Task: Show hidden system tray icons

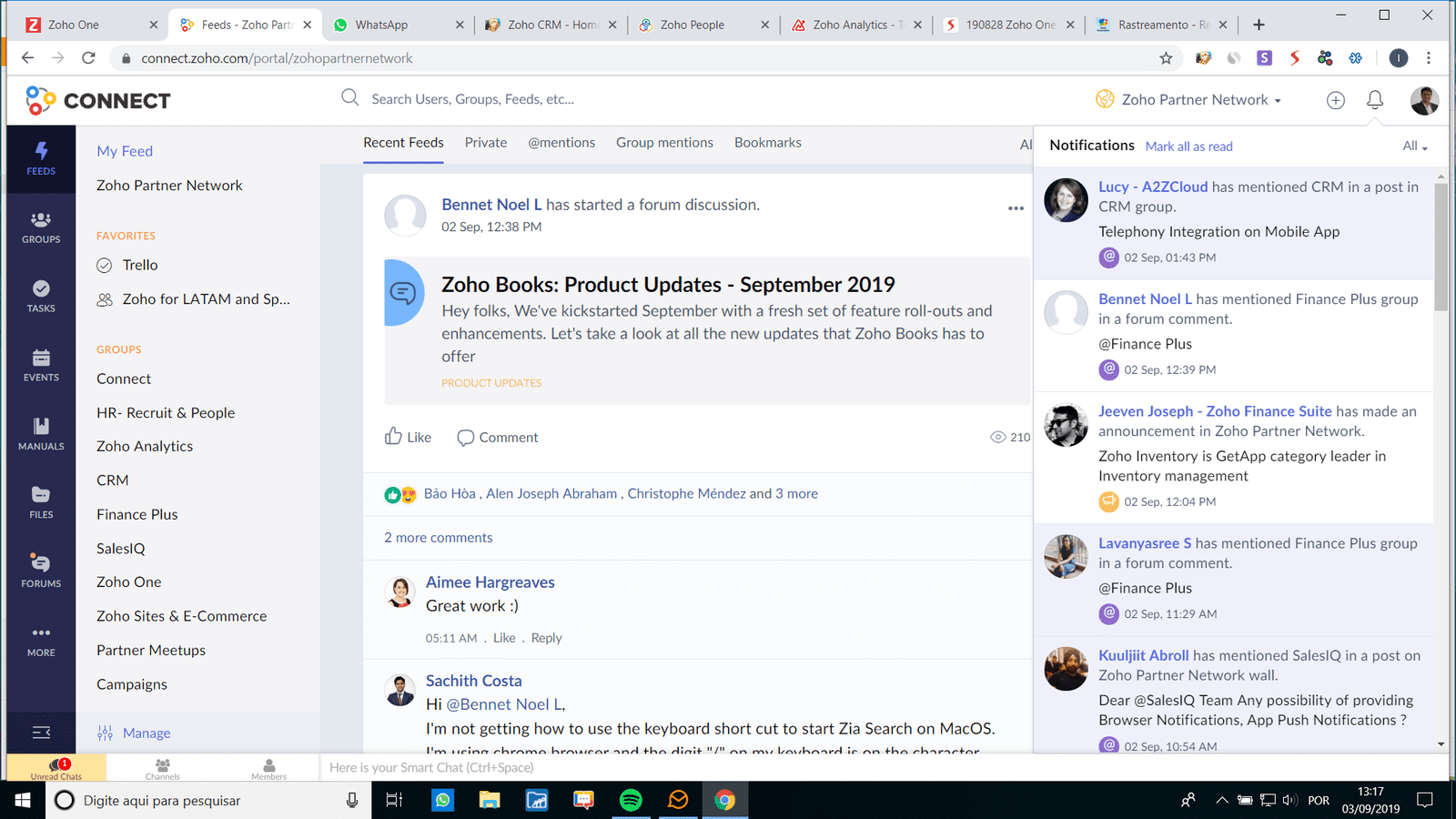Action: pyautogui.click(x=1221, y=800)
